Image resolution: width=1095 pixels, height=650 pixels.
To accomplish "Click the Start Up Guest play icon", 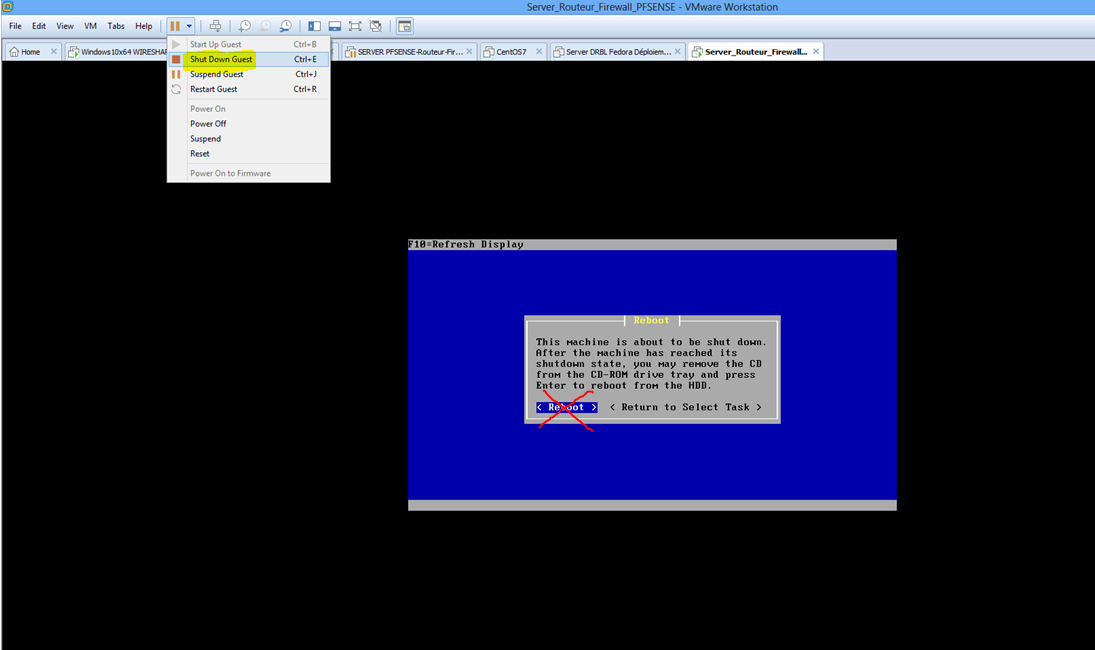I will coord(176,44).
